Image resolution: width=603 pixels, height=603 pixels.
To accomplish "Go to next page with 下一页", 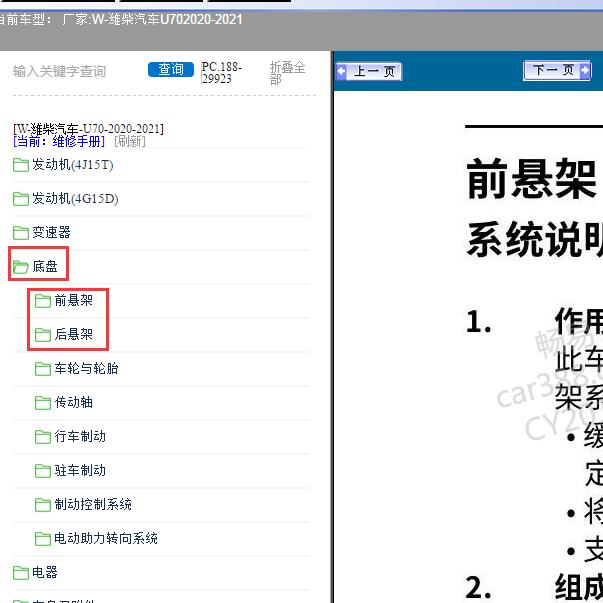I will point(557,70).
